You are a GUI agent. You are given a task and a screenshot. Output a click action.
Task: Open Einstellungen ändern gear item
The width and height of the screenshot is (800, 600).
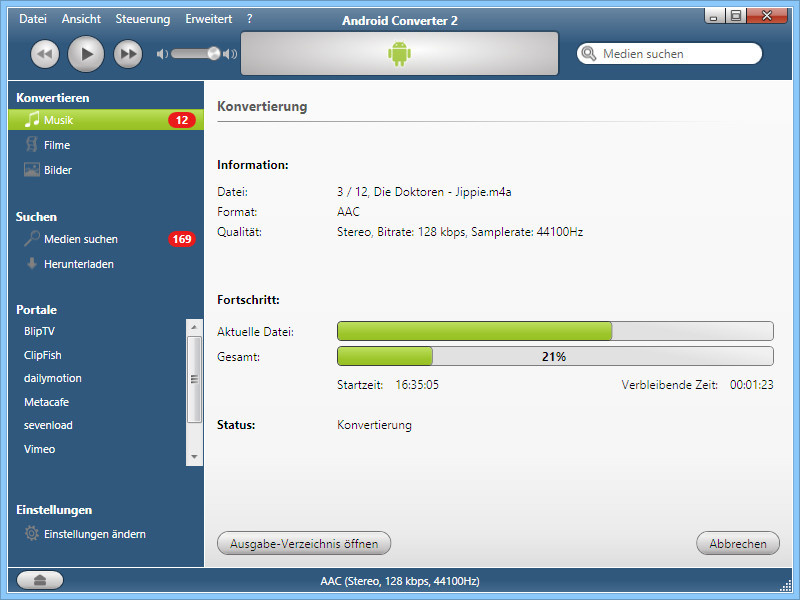(x=85, y=534)
